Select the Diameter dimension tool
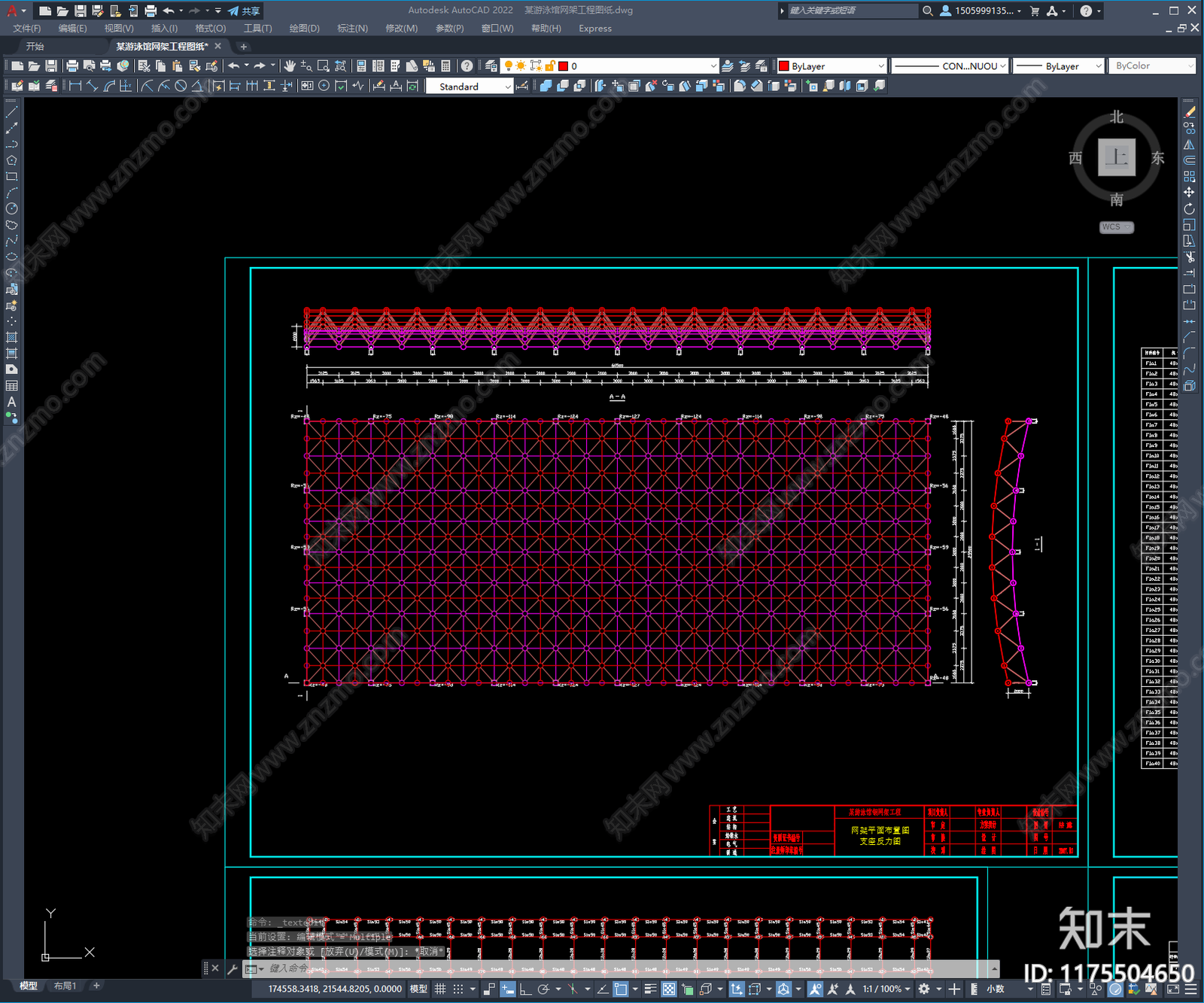 coord(181,86)
